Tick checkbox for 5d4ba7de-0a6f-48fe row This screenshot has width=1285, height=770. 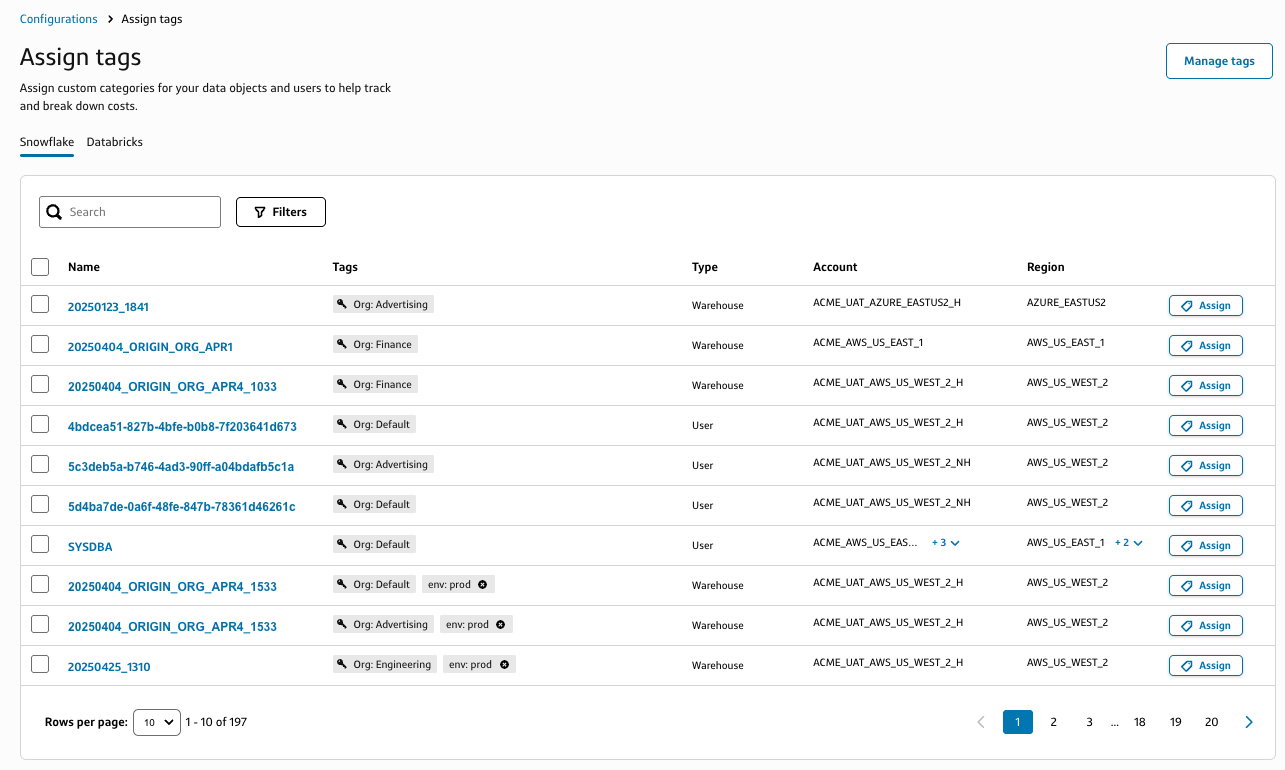tap(40, 504)
